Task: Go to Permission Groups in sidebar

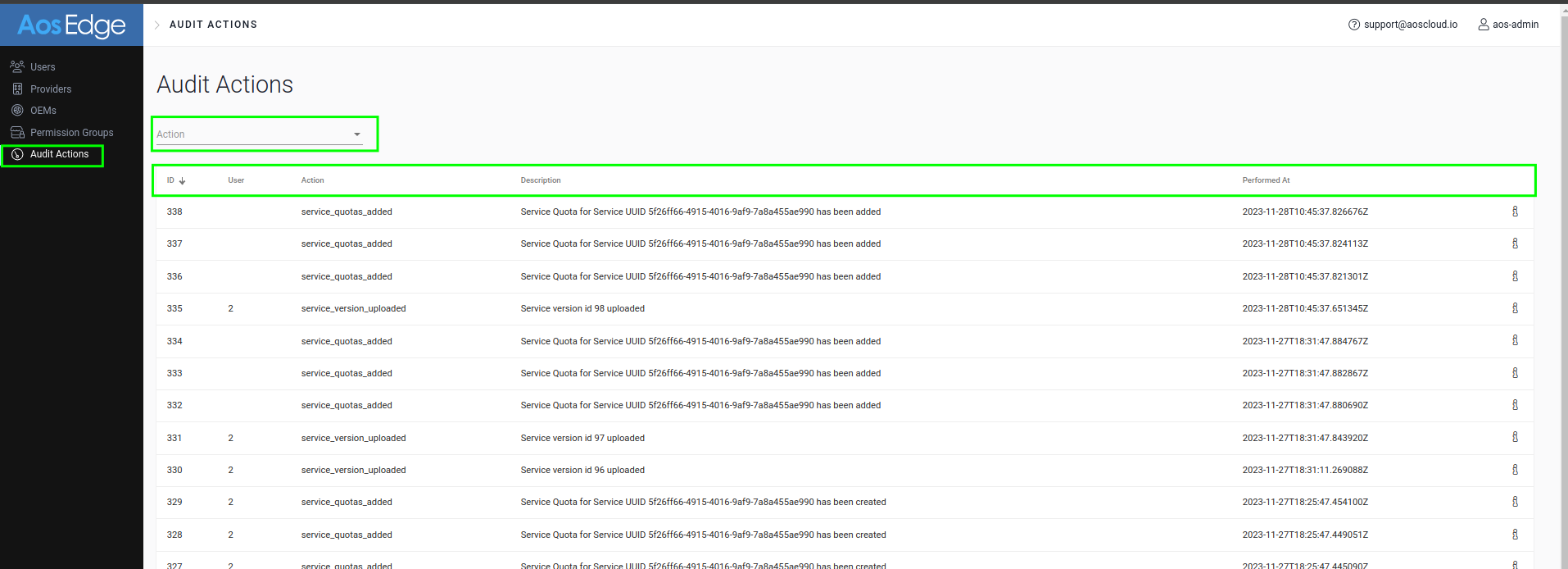Action: [71, 133]
